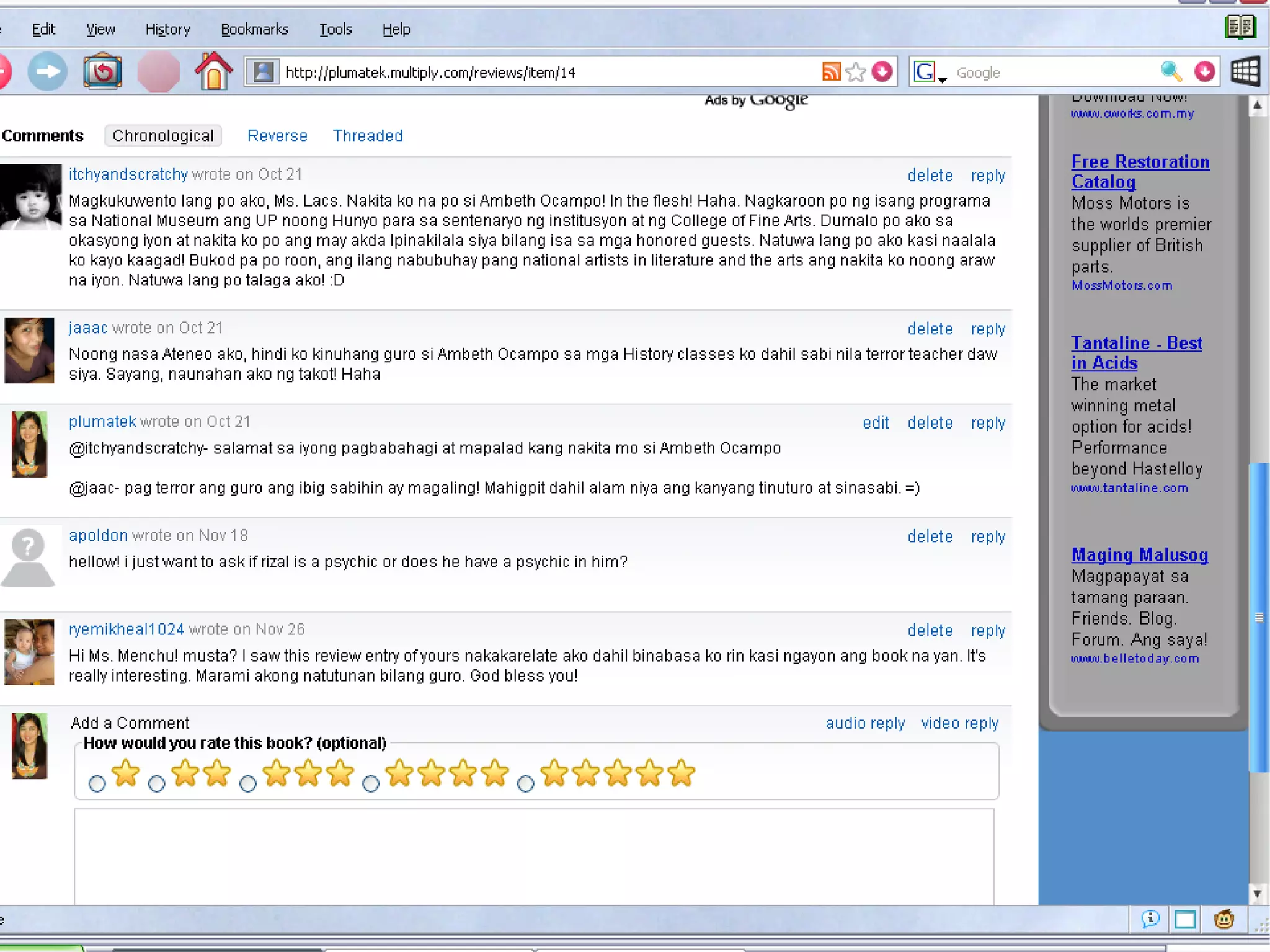Click the Stop loading button
The image size is (1270, 952).
(158, 72)
